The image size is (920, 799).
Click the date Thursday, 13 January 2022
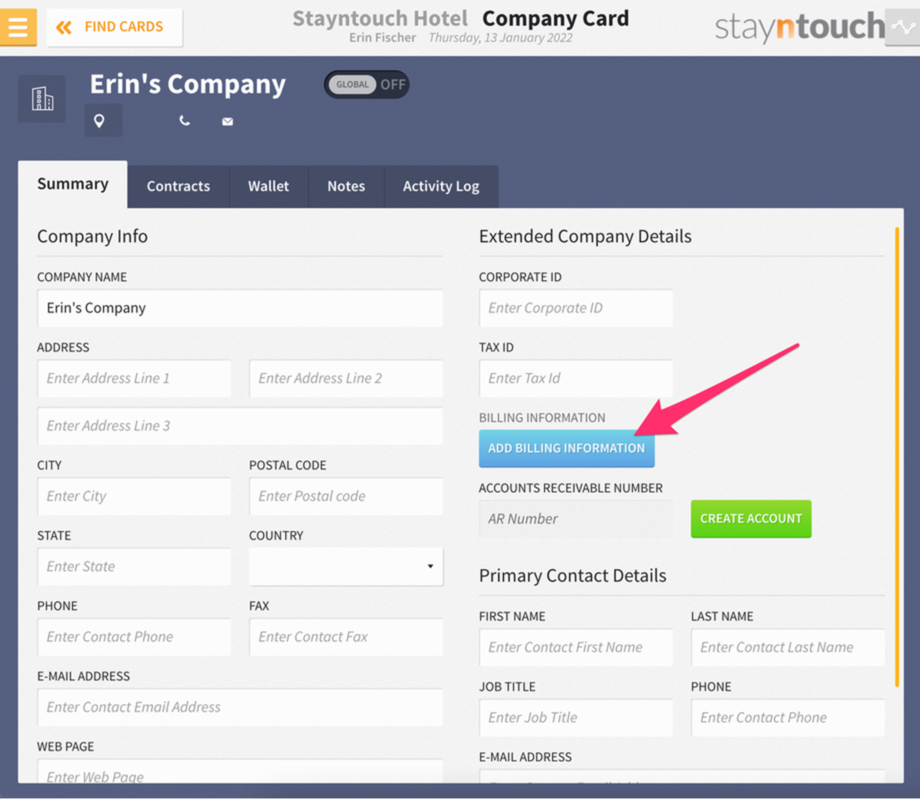pos(500,38)
